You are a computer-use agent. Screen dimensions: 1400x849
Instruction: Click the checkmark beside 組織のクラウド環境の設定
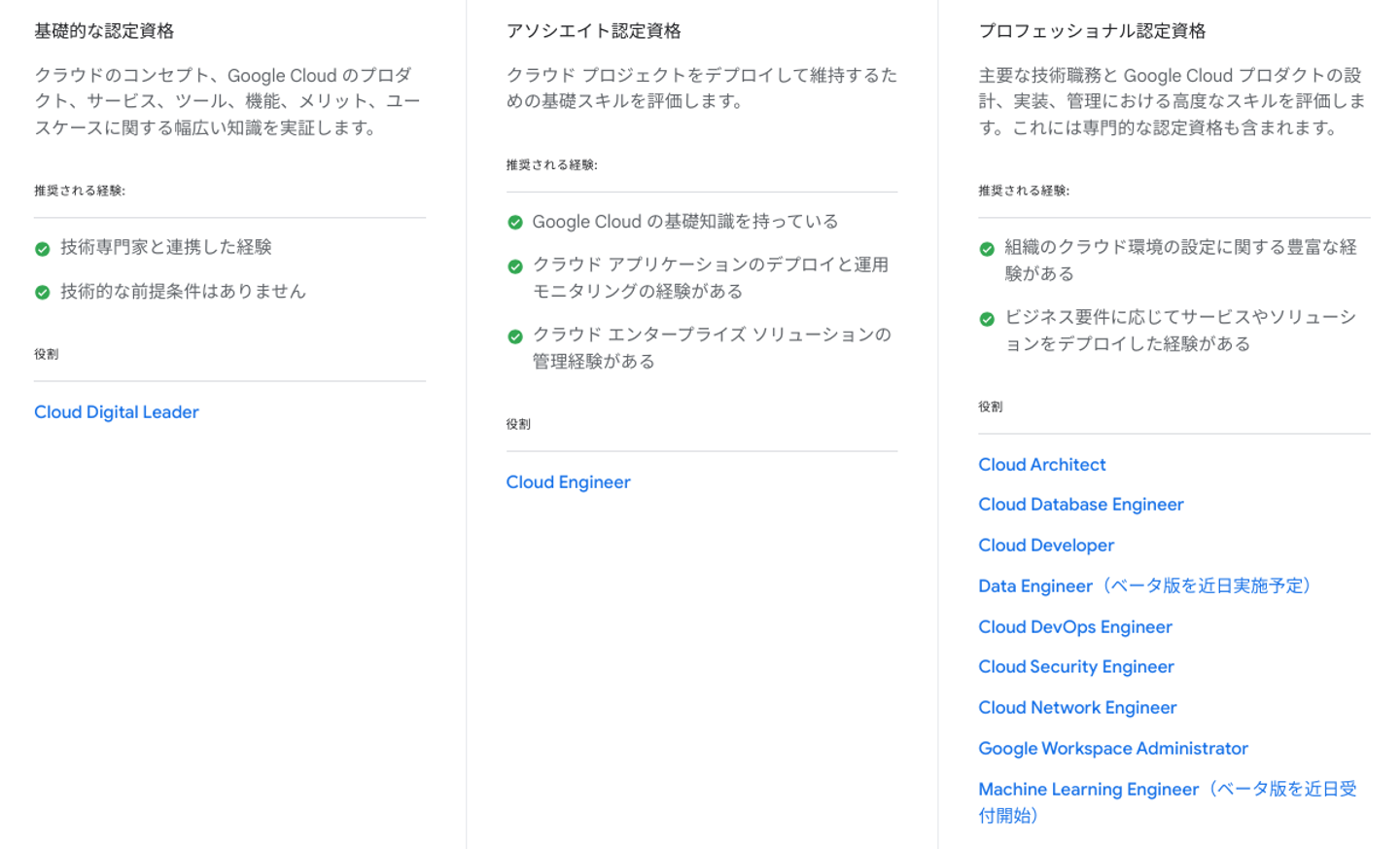pyautogui.click(x=987, y=249)
